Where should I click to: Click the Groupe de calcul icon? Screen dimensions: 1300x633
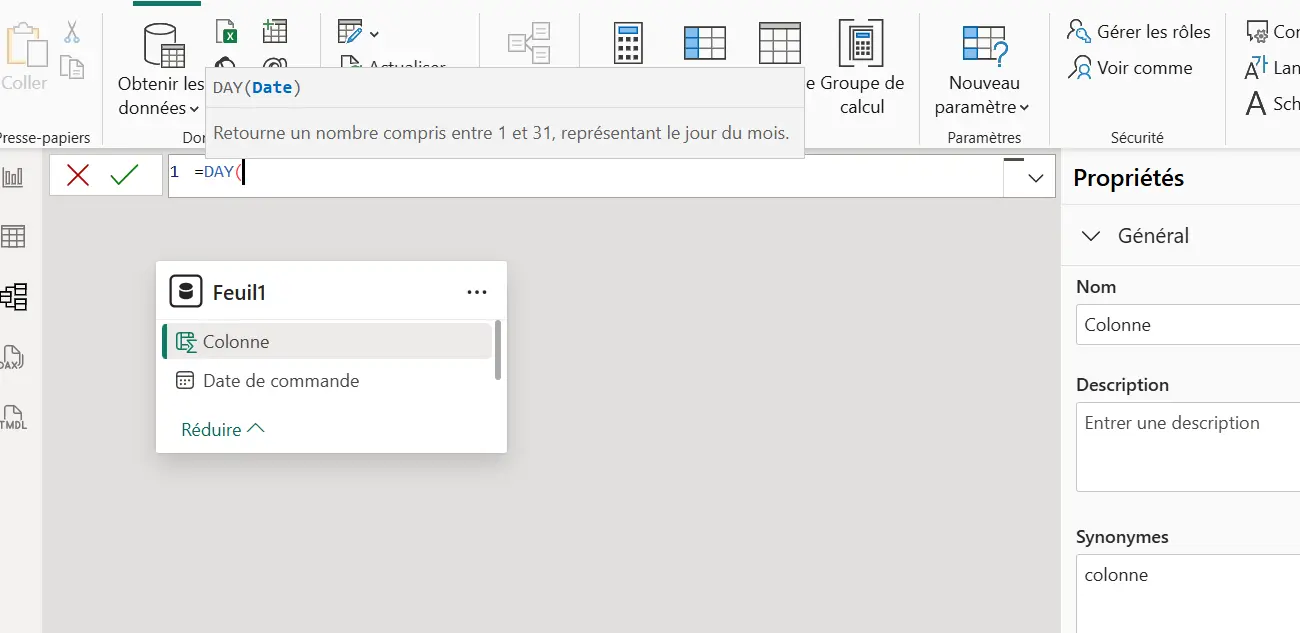coord(861,45)
